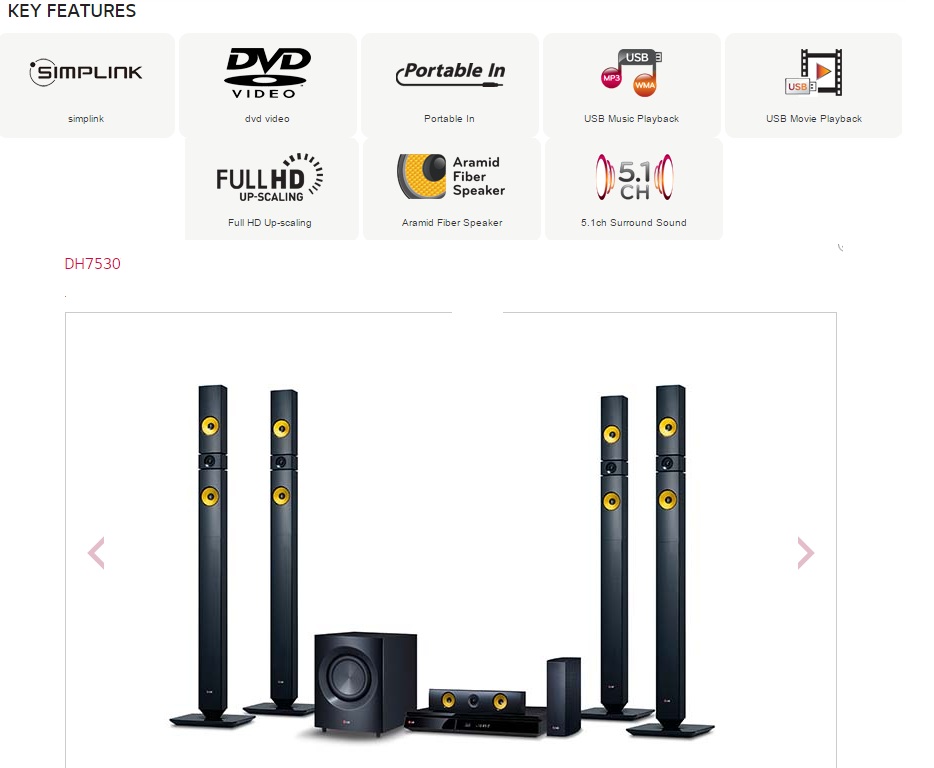This screenshot has height=768, width=934.
Task: Show previous product image with left arrow
Action: [x=96, y=553]
